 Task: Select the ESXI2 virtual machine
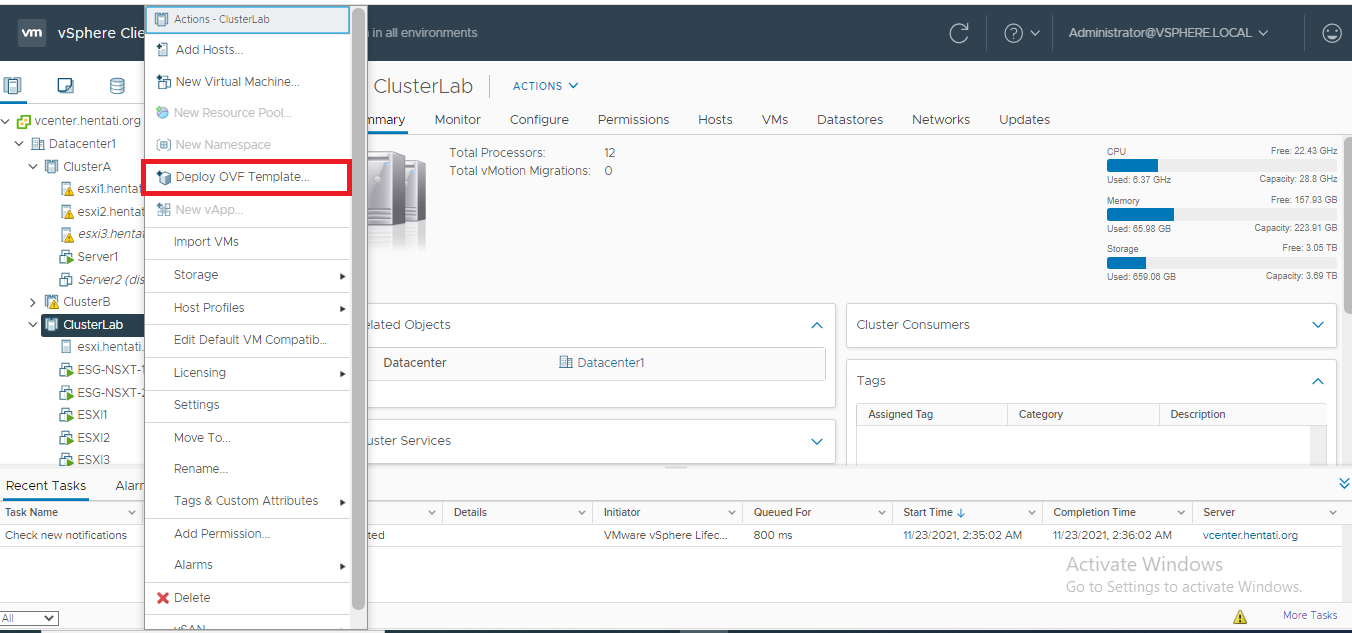(94, 438)
